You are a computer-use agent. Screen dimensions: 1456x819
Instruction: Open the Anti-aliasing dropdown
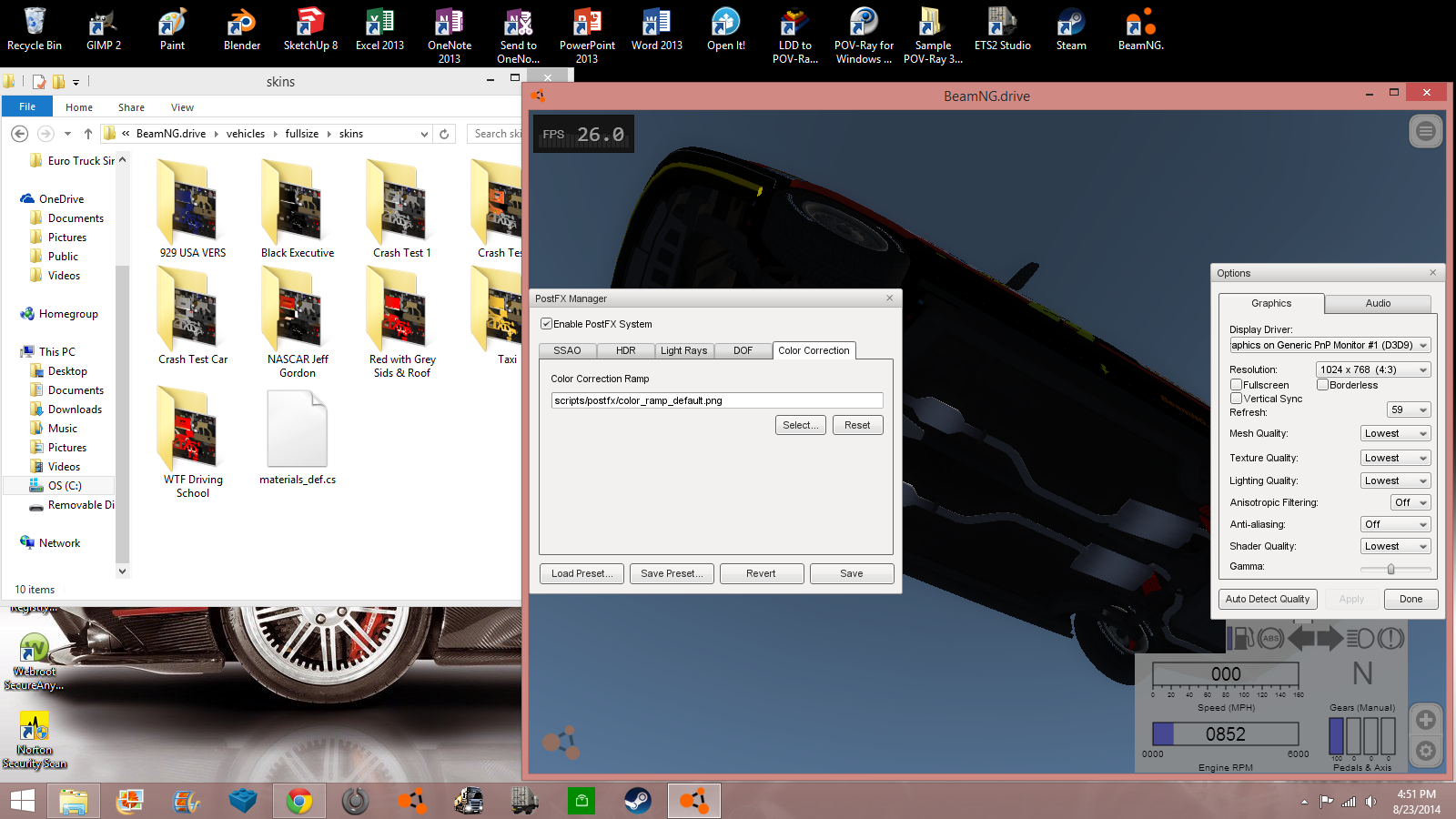tap(1395, 525)
